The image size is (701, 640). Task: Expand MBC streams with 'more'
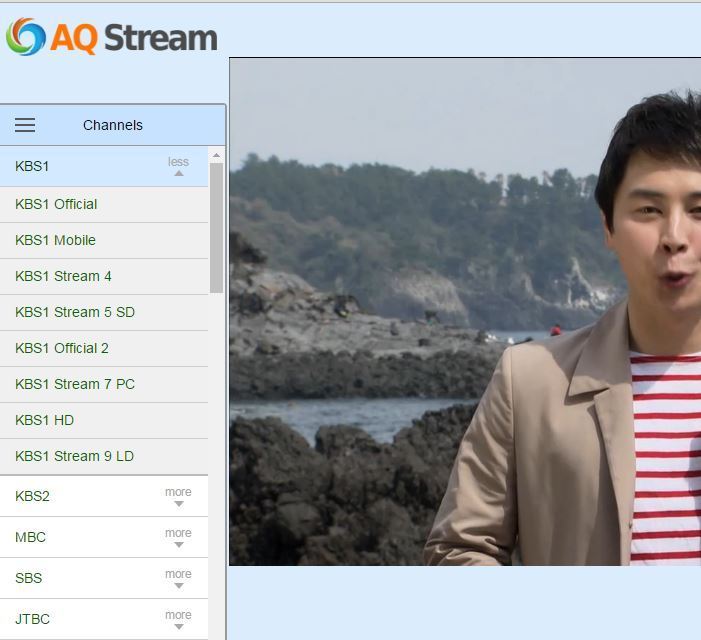[x=178, y=538]
